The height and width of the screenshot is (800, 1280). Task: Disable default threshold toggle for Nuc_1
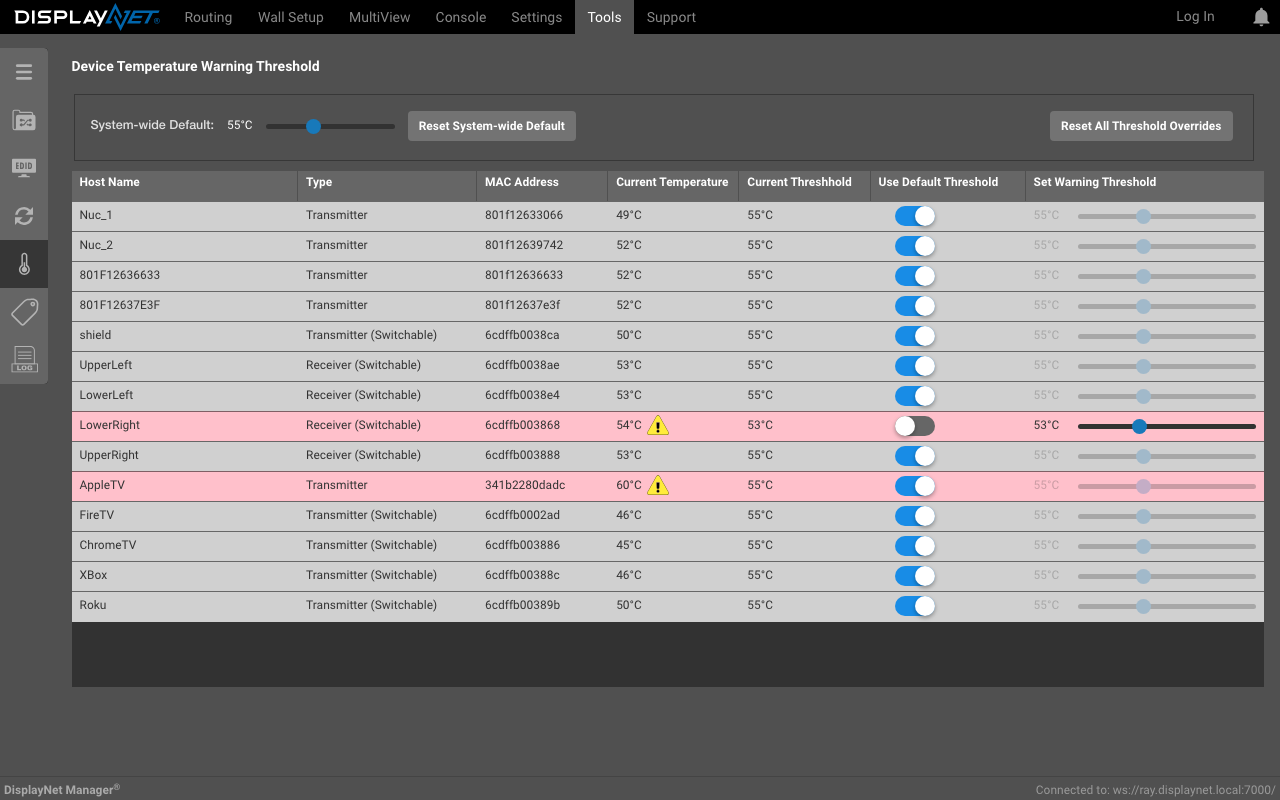pos(915,216)
